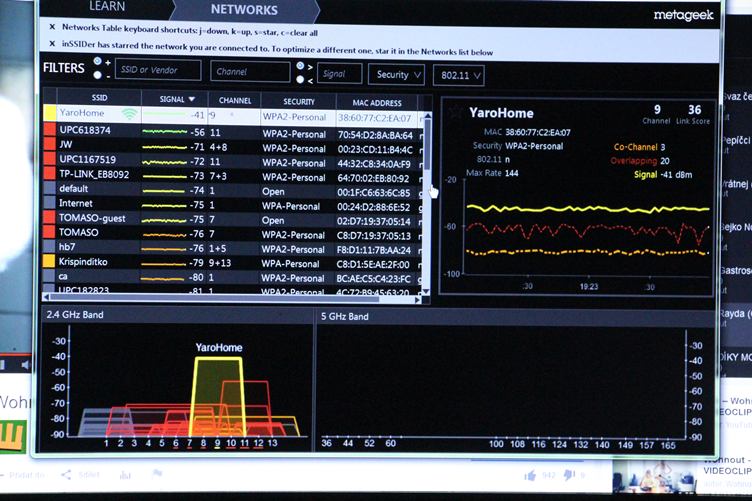Sort table by MAC ADDRESS column
Screen dimensions: 752x501
tap(377, 103)
